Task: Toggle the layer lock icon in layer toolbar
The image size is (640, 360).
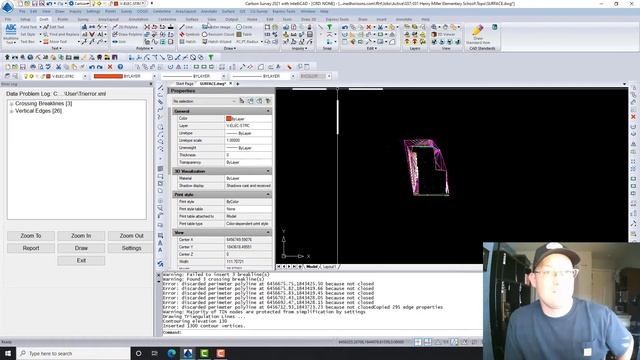Action: click(42, 76)
